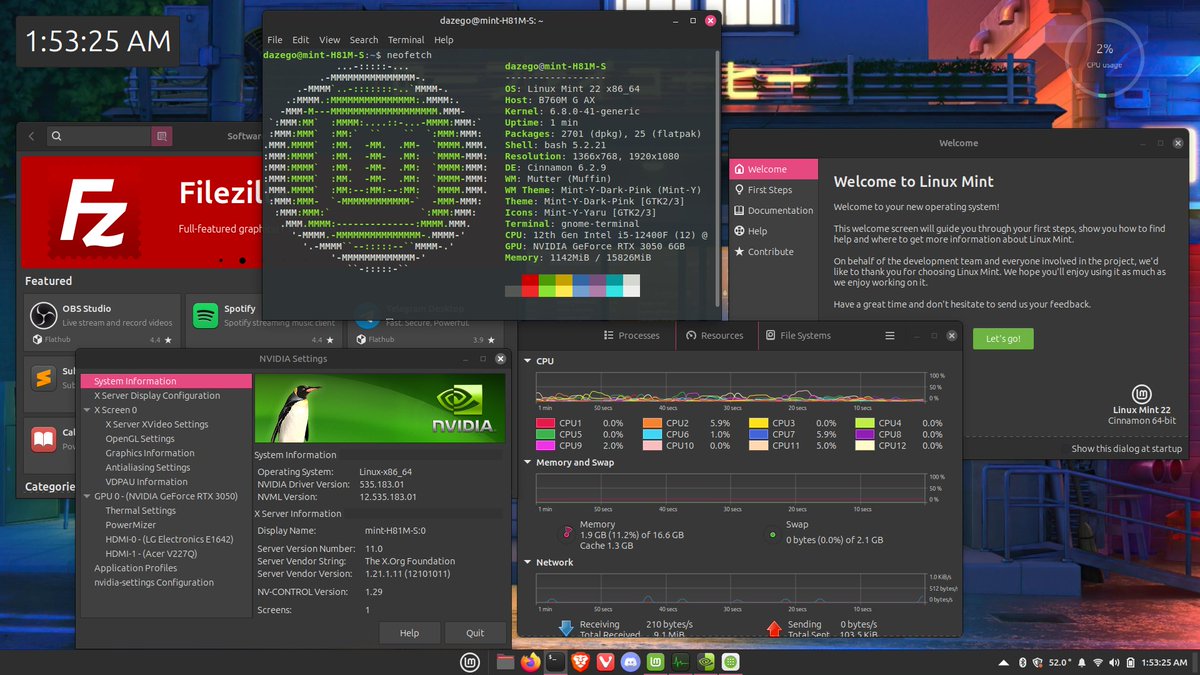1200x675 pixels.
Task: Collapse the CPU section in System Monitor
Action: (x=528, y=361)
